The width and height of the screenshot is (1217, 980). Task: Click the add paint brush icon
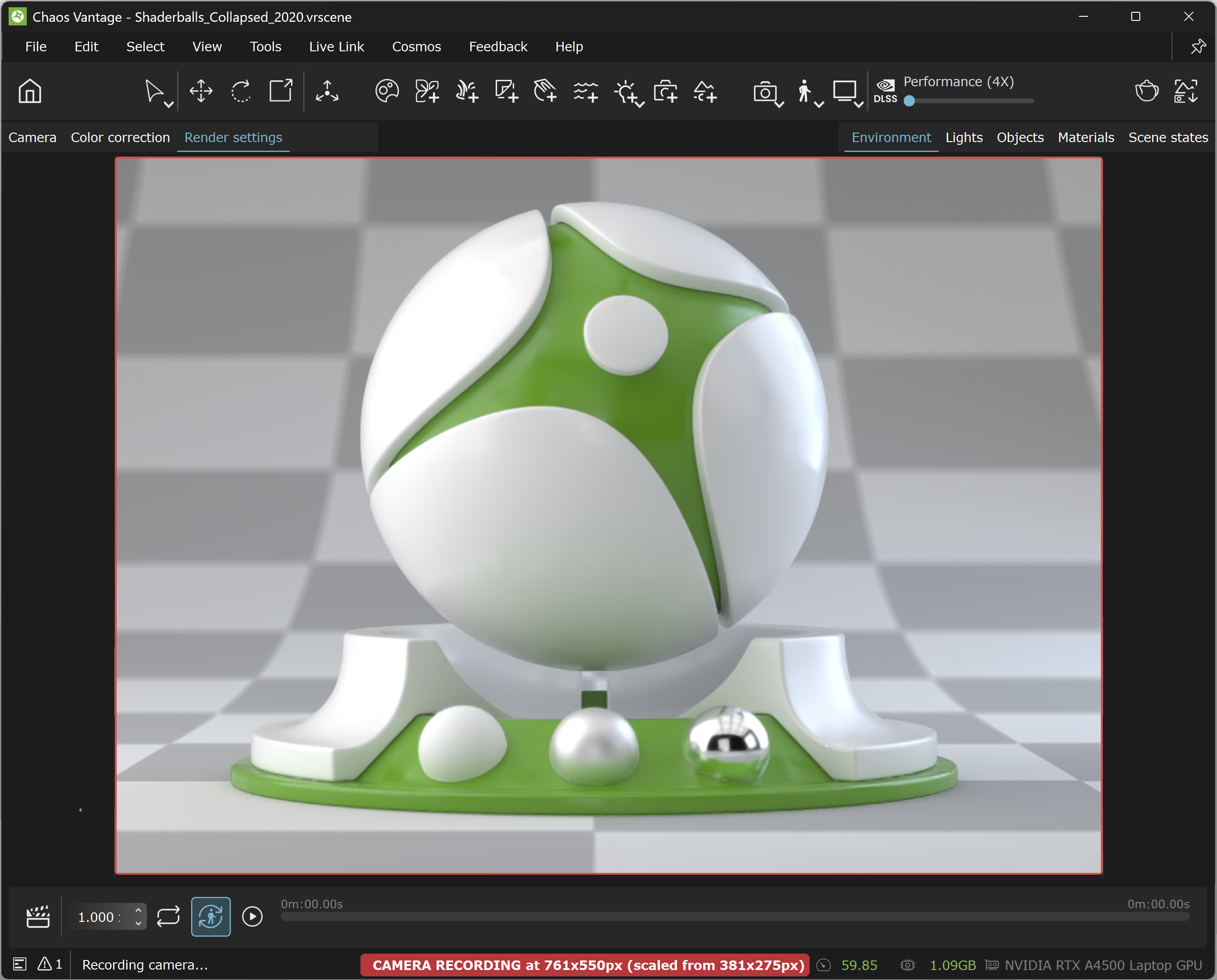(x=545, y=91)
